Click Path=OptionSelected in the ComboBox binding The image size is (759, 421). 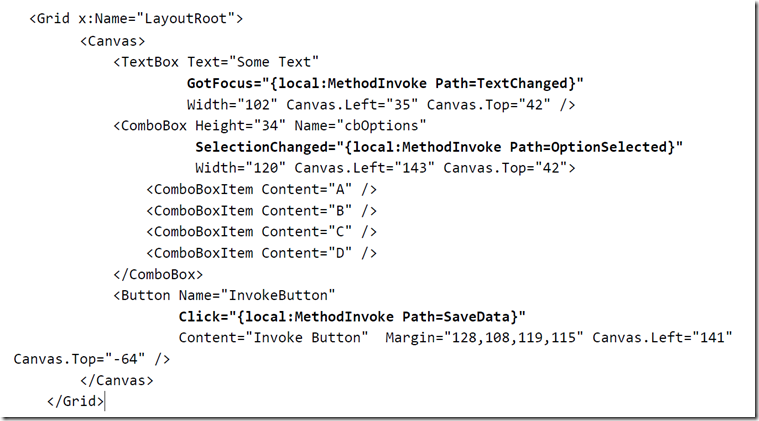[588, 147]
